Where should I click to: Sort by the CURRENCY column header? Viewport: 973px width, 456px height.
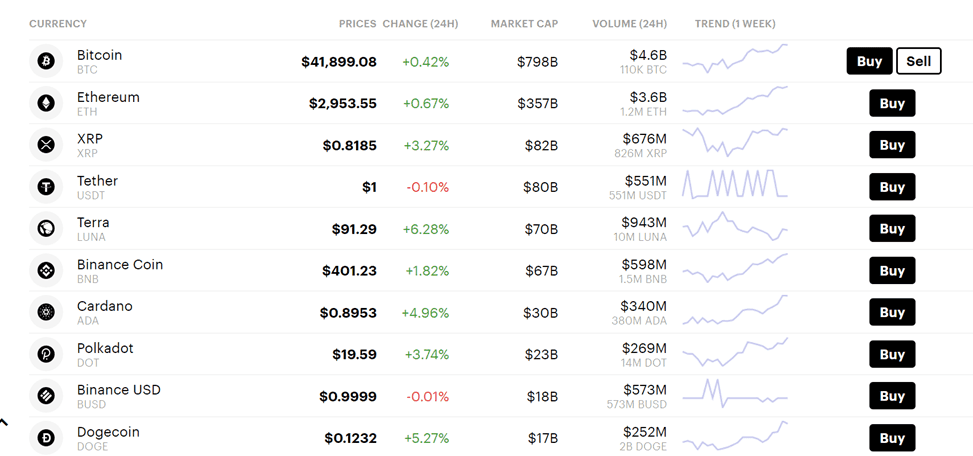tap(58, 24)
